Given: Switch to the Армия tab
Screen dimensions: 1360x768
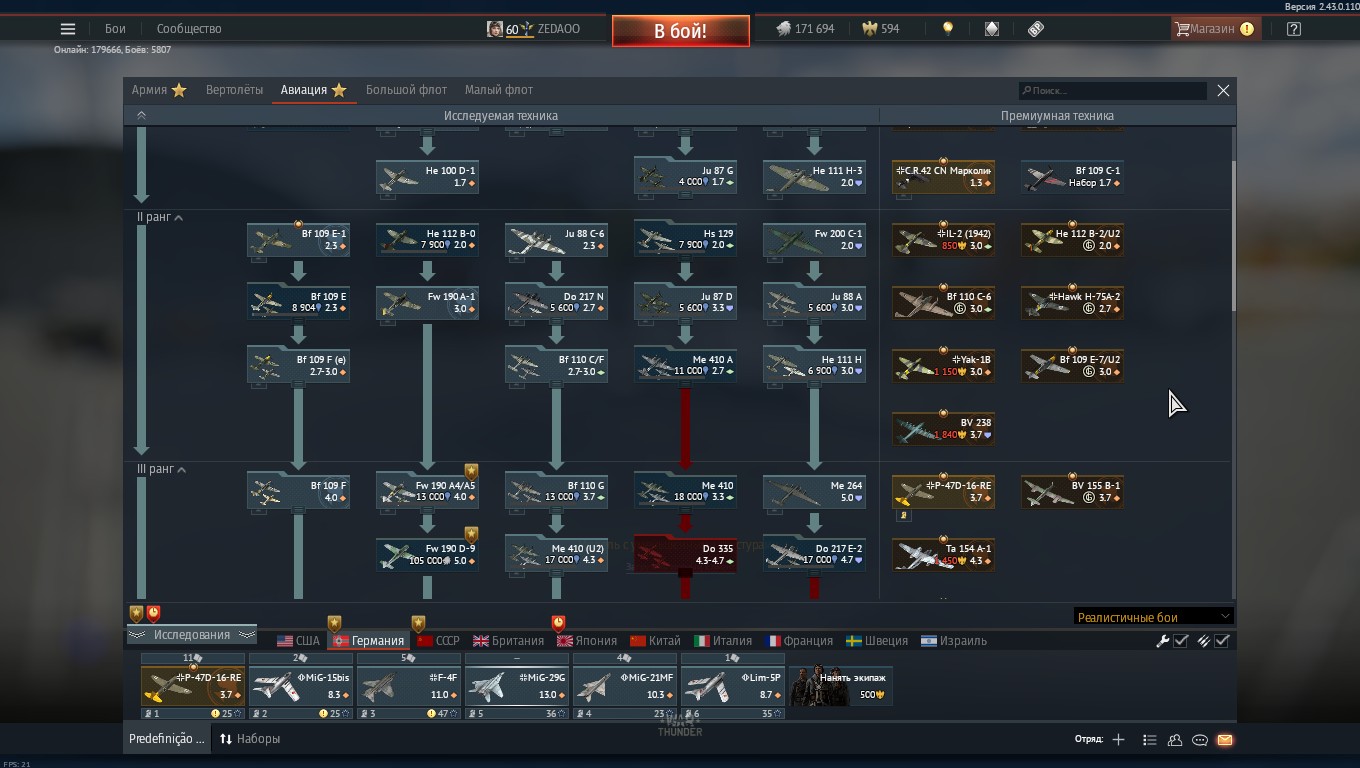Looking at the screenshot, I should tap(159, 90).
